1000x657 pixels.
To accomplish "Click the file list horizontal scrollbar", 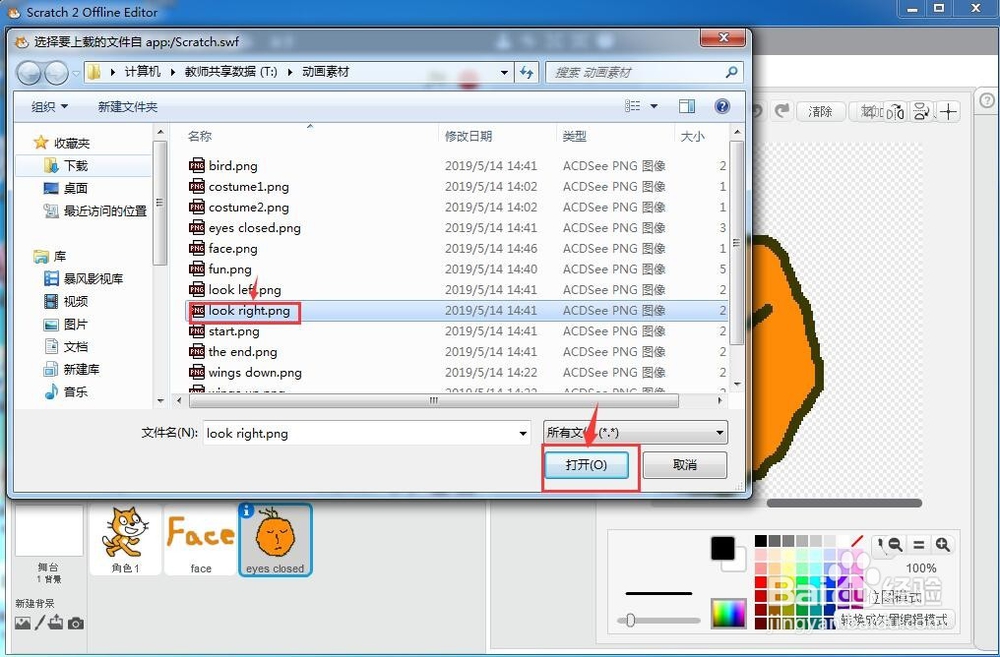I will point(434,401).
